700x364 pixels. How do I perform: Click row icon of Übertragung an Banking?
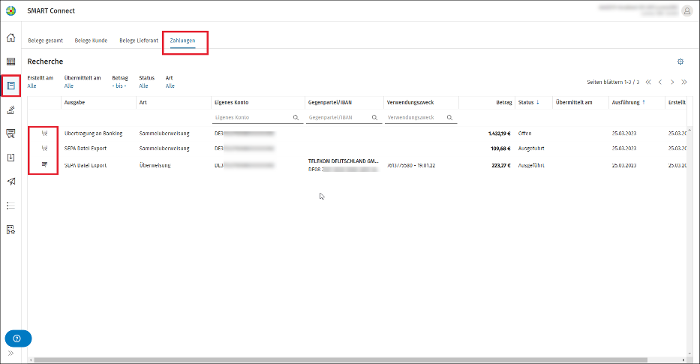point(44,133)
